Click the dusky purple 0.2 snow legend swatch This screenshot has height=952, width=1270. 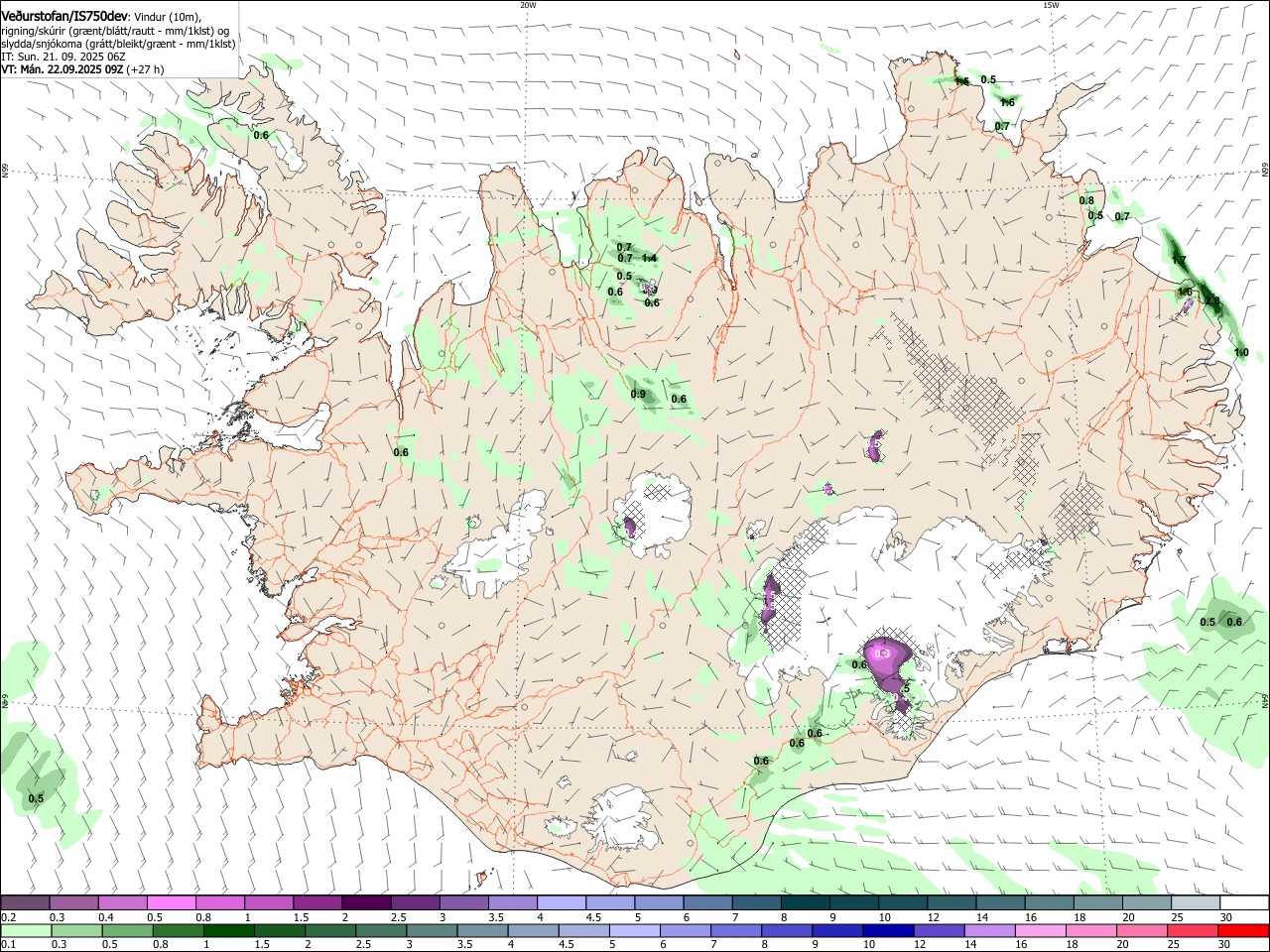(25, 902)
